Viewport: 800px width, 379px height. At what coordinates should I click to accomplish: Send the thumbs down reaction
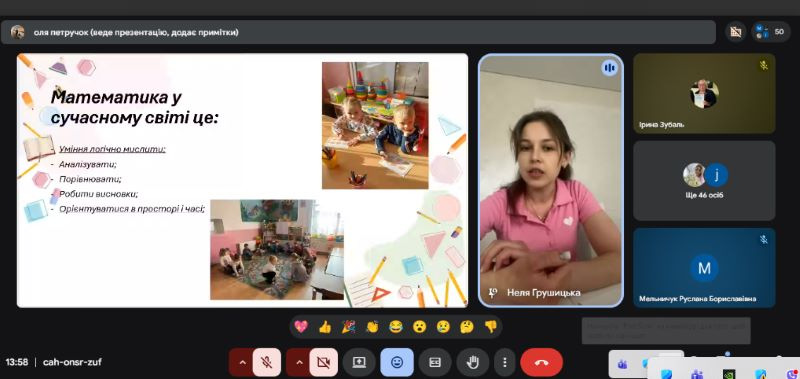click(x=490, y=326)
